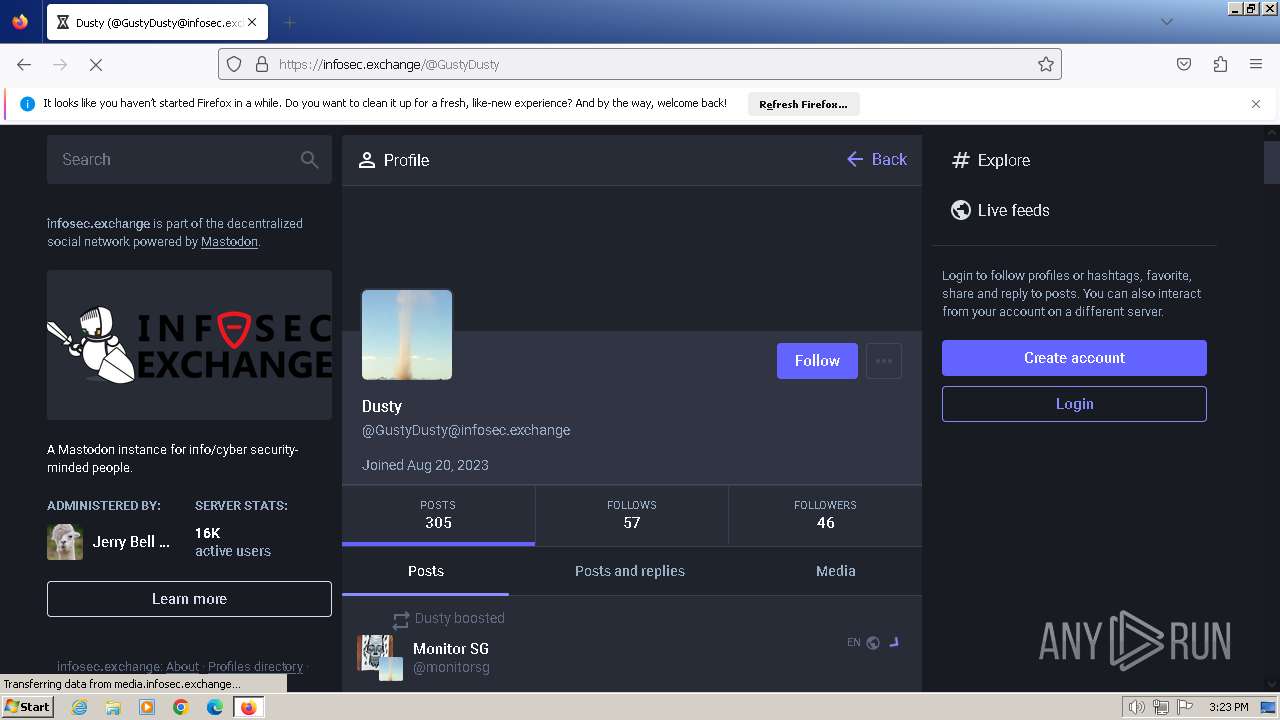Go Back from the profile
The width and height of the screenshot is (1280, 720).
(877, 160)
